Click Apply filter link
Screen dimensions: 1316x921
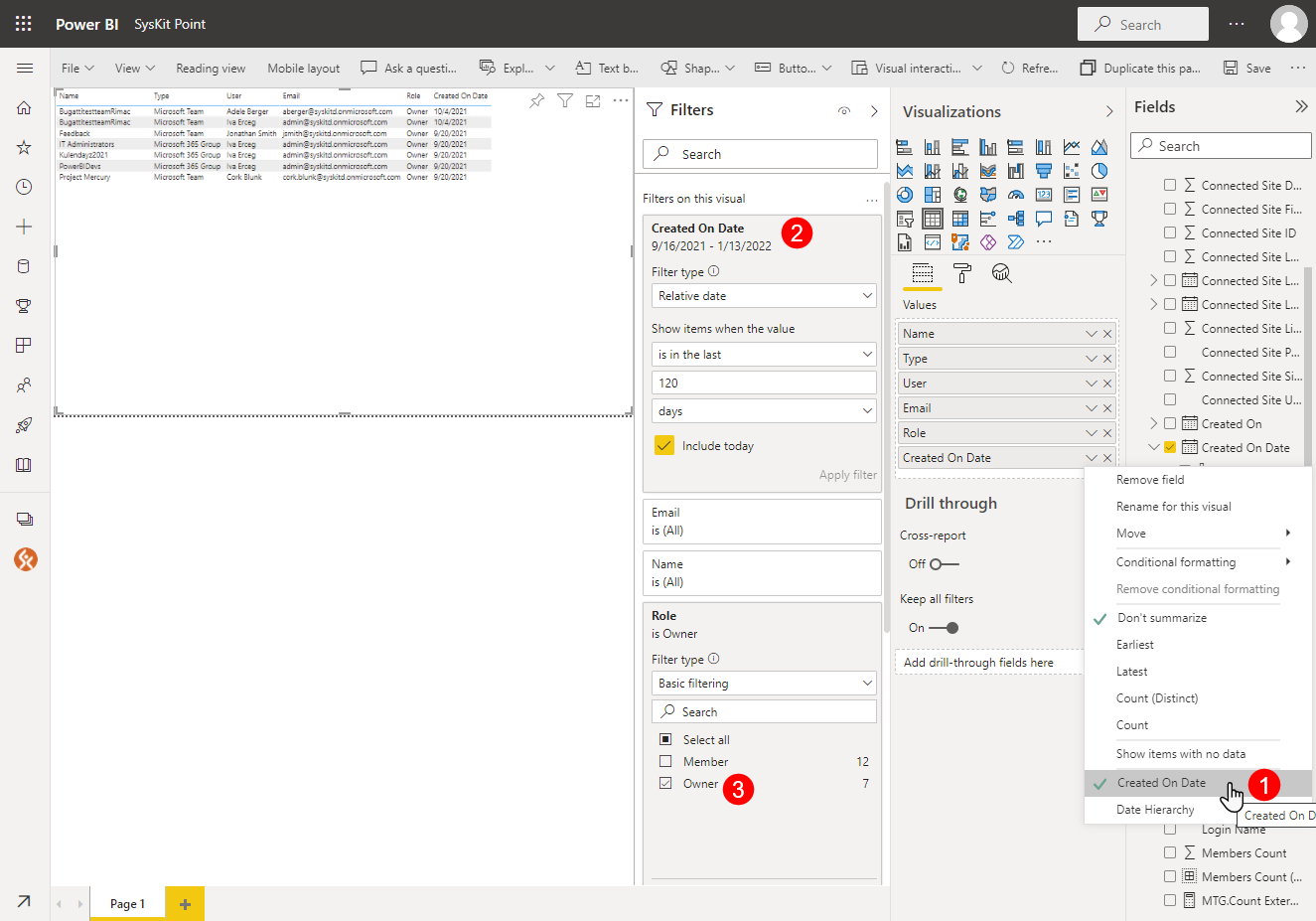pyautogui.click(x=848, y=475)
